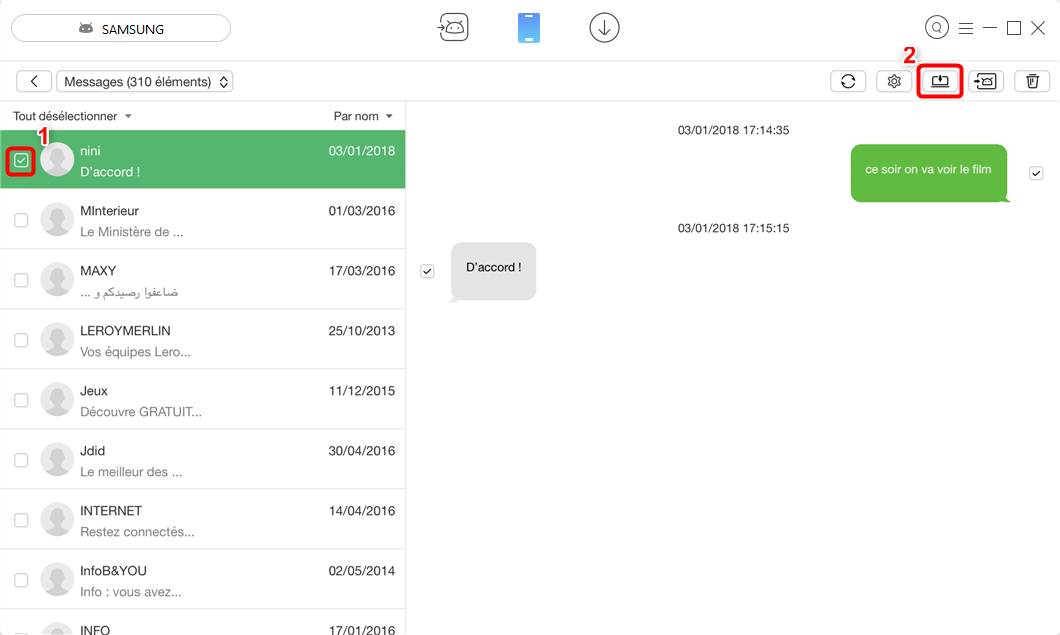This screenshot has height=635, width=1060.
Task: Click the trash delete icon
Action: [1032, 82]
